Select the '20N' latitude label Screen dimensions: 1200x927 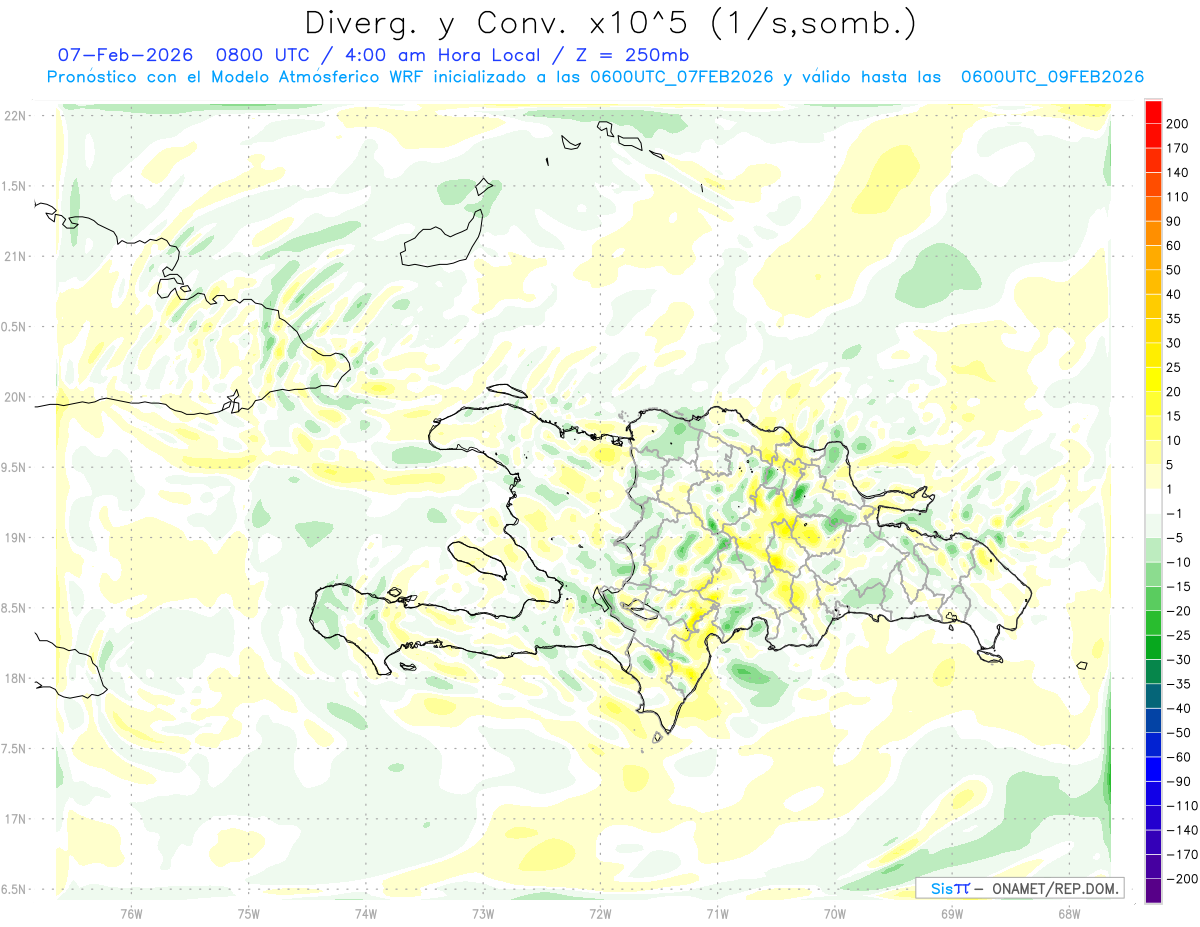click(14, 397)
